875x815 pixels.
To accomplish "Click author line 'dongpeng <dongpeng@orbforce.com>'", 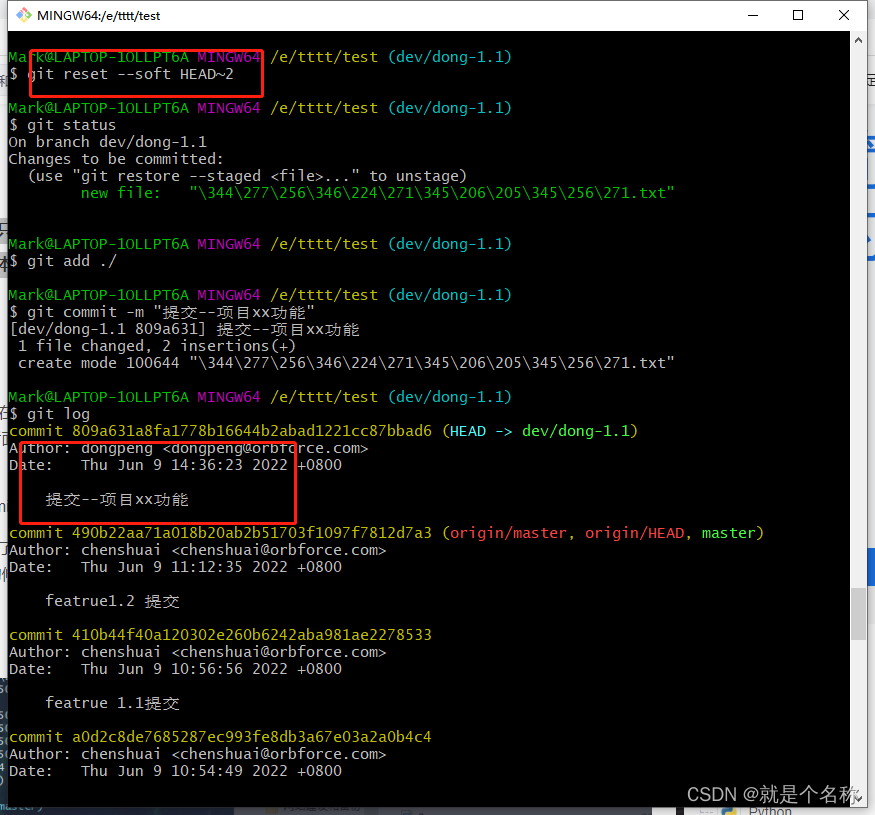I will tap(224, 448).
